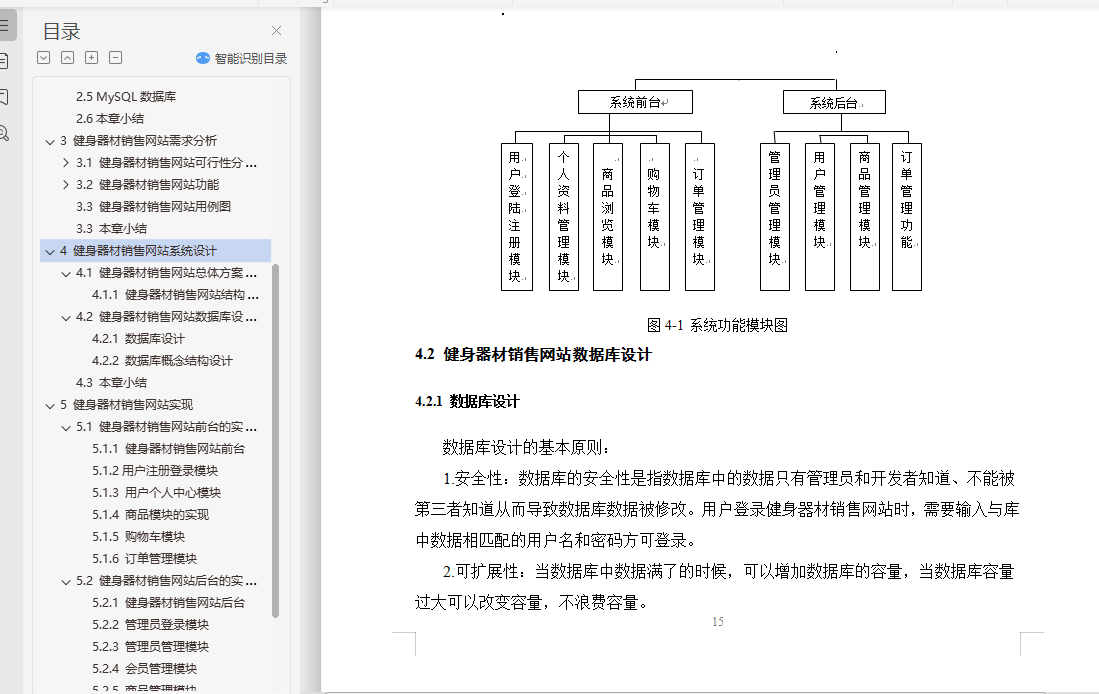1099x694 pixels.
Task: Select 5.2.2 管理员登录模块 entry
Action: (x=150, y=625)
